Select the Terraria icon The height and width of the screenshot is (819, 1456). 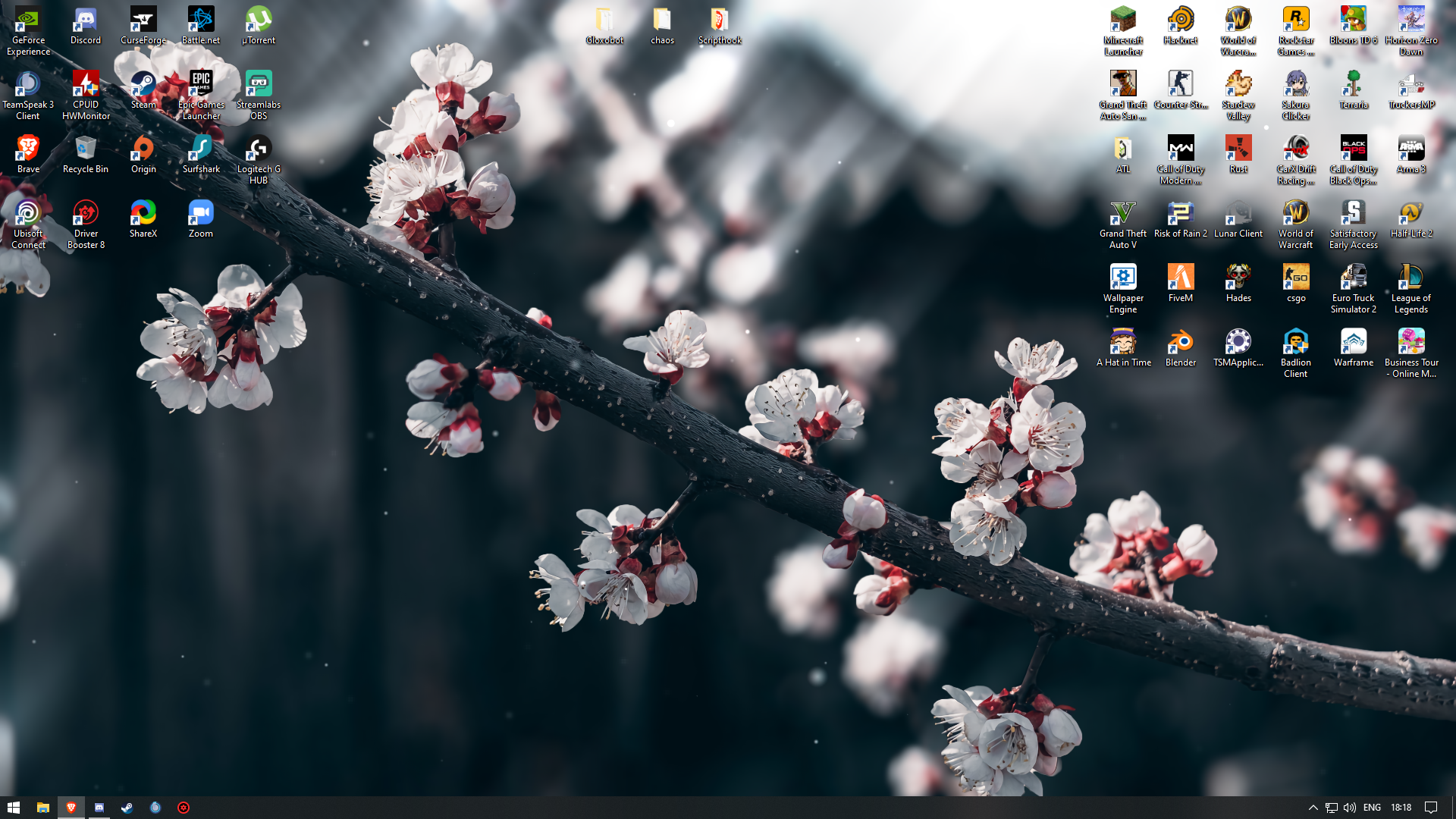[1354, 89]
